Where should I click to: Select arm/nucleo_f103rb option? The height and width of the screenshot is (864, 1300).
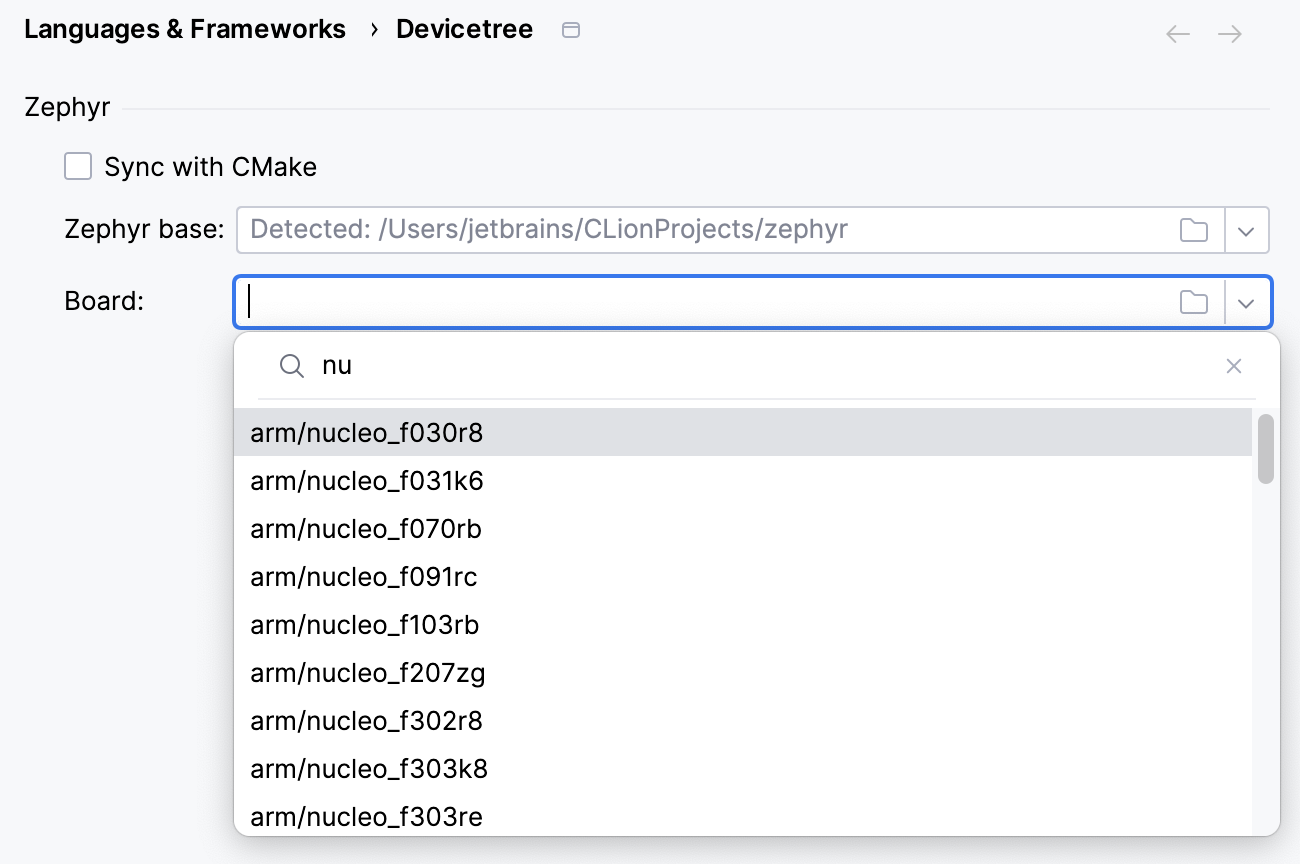365,625
